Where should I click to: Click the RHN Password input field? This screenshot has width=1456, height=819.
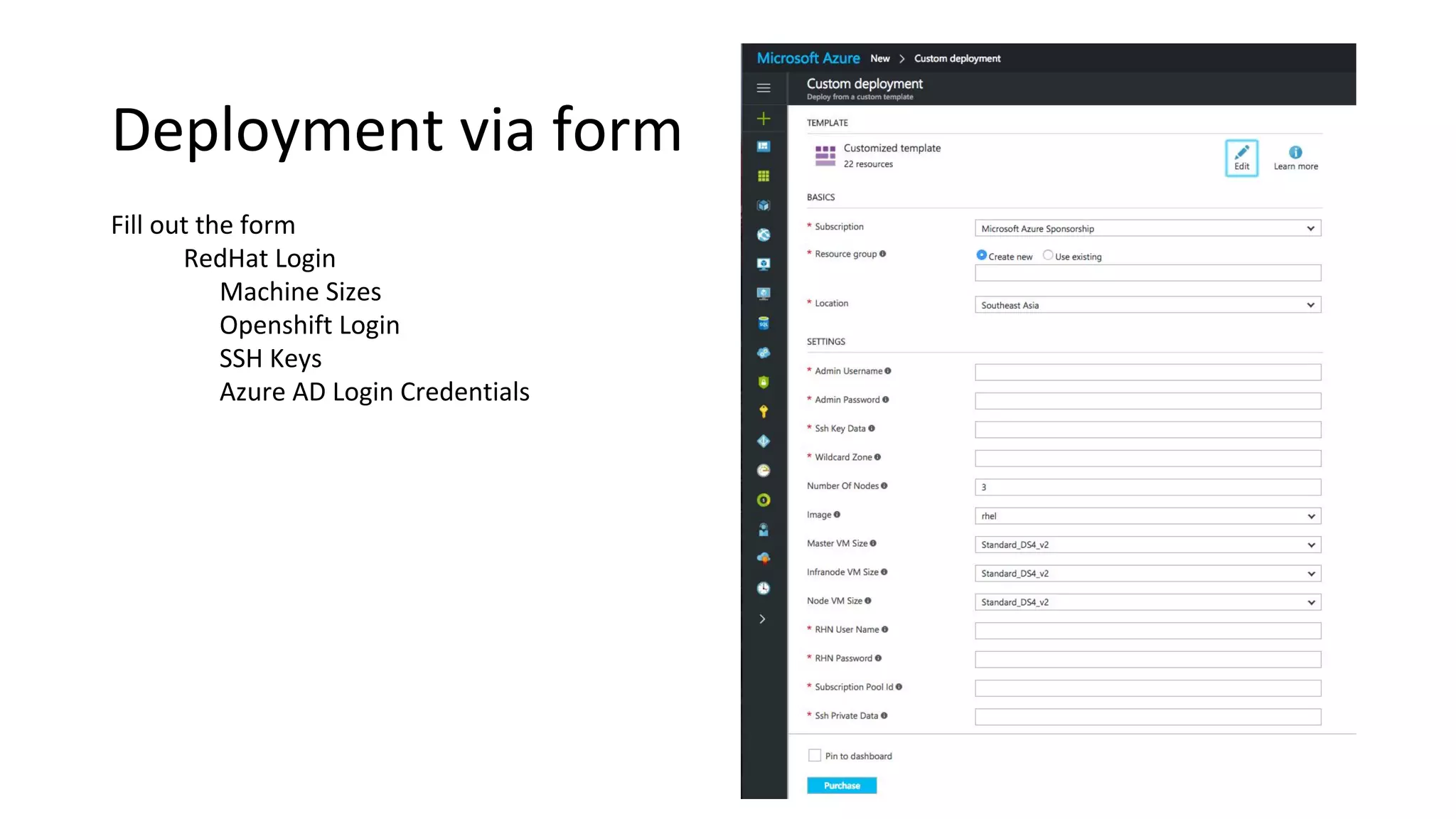[1147, 660]
